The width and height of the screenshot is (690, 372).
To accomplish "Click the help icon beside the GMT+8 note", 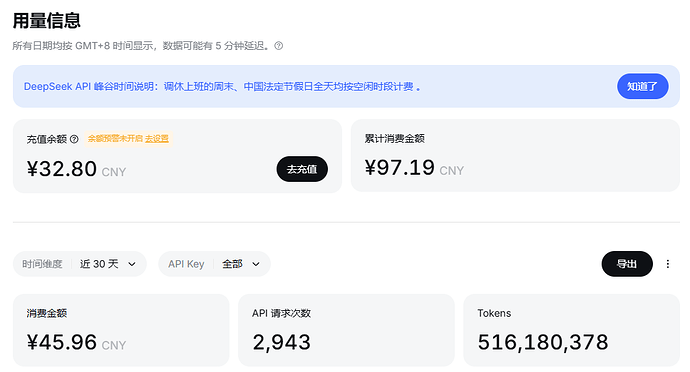I will [x=279, y=46].
